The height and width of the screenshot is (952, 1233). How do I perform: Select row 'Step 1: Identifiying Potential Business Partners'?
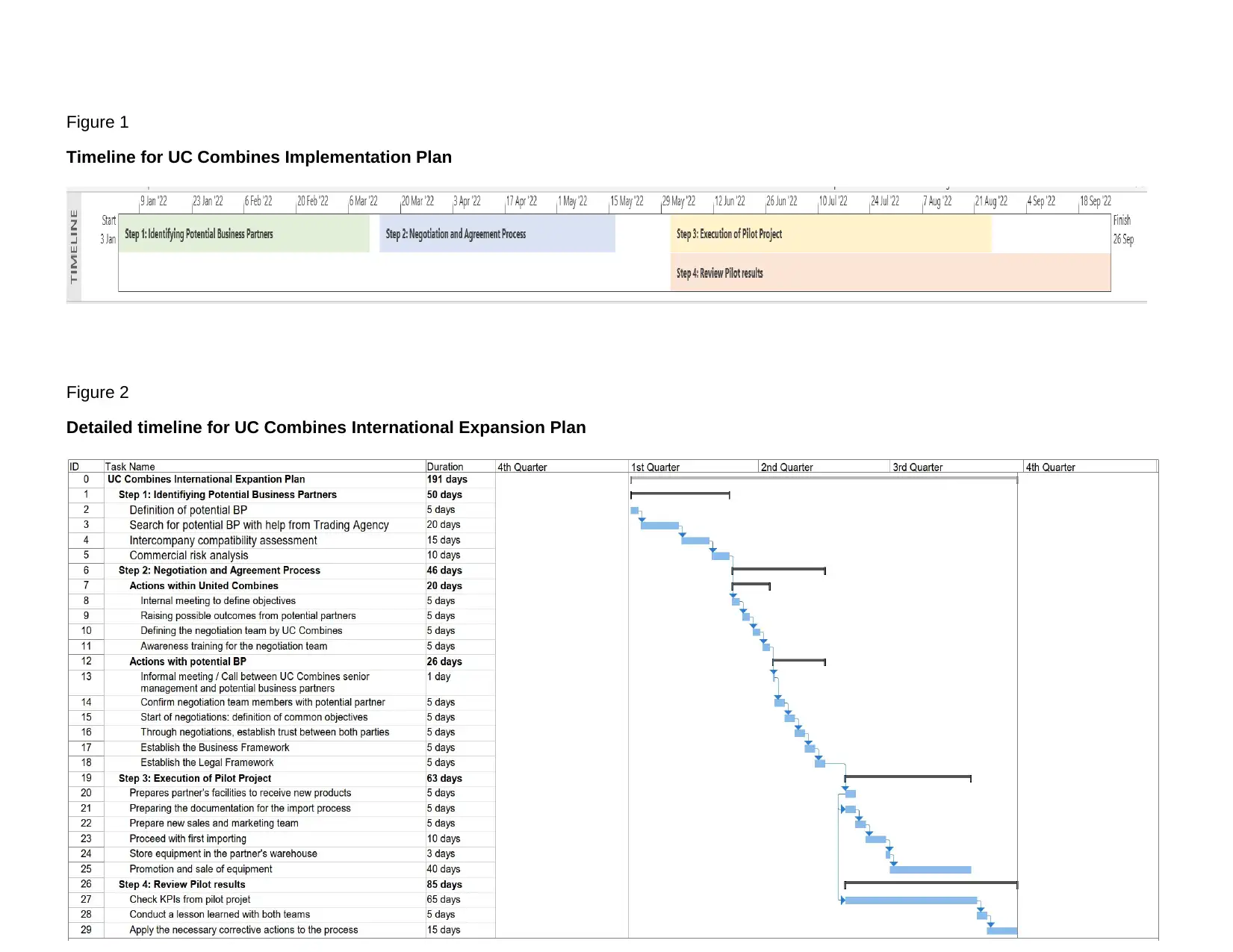point(282,494)
